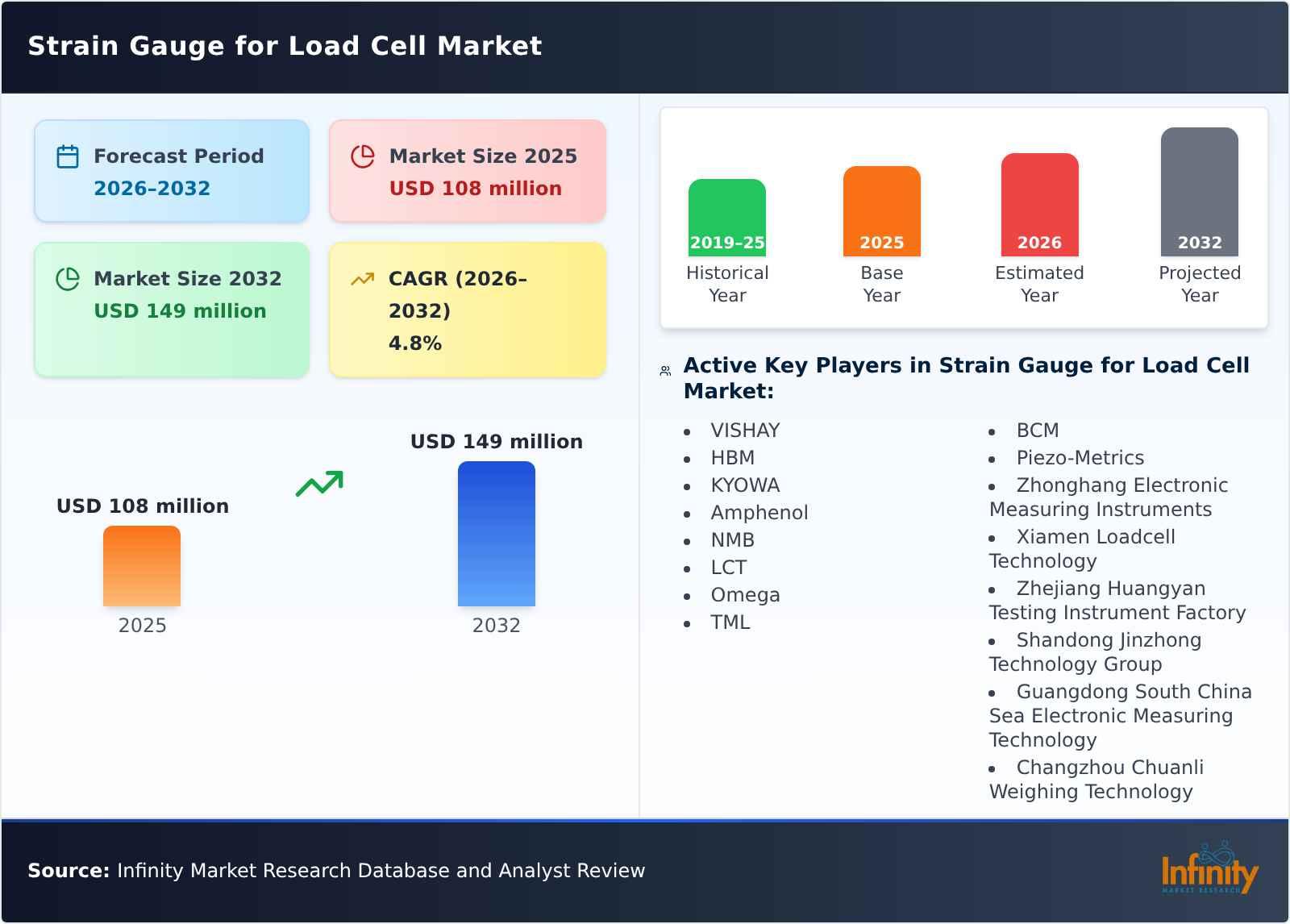Click the calendar icon beside Forecast Period

[66, 157]
